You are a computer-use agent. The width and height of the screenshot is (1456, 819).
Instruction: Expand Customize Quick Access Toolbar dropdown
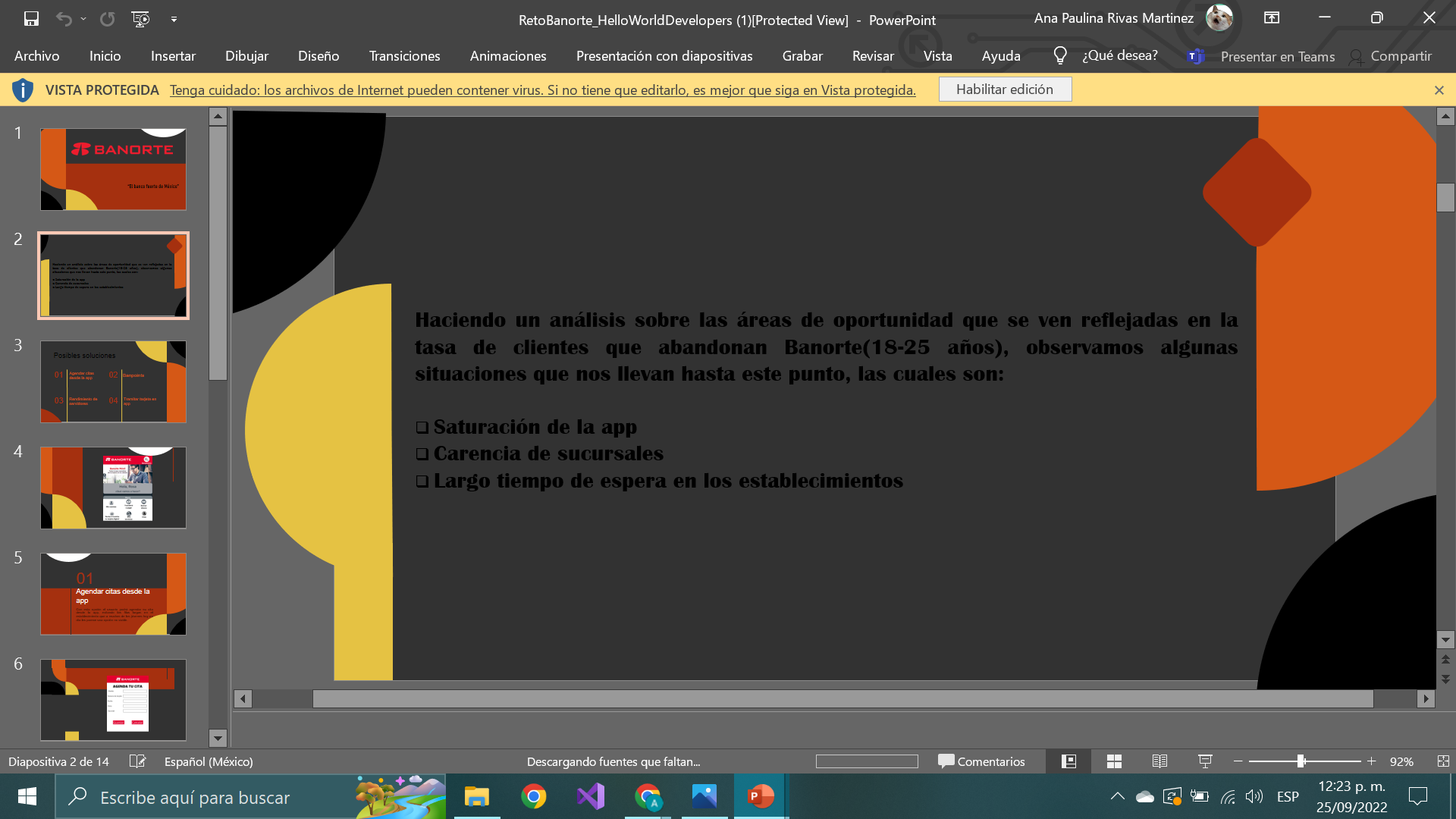pyautogui.click(x=174, y=19)
